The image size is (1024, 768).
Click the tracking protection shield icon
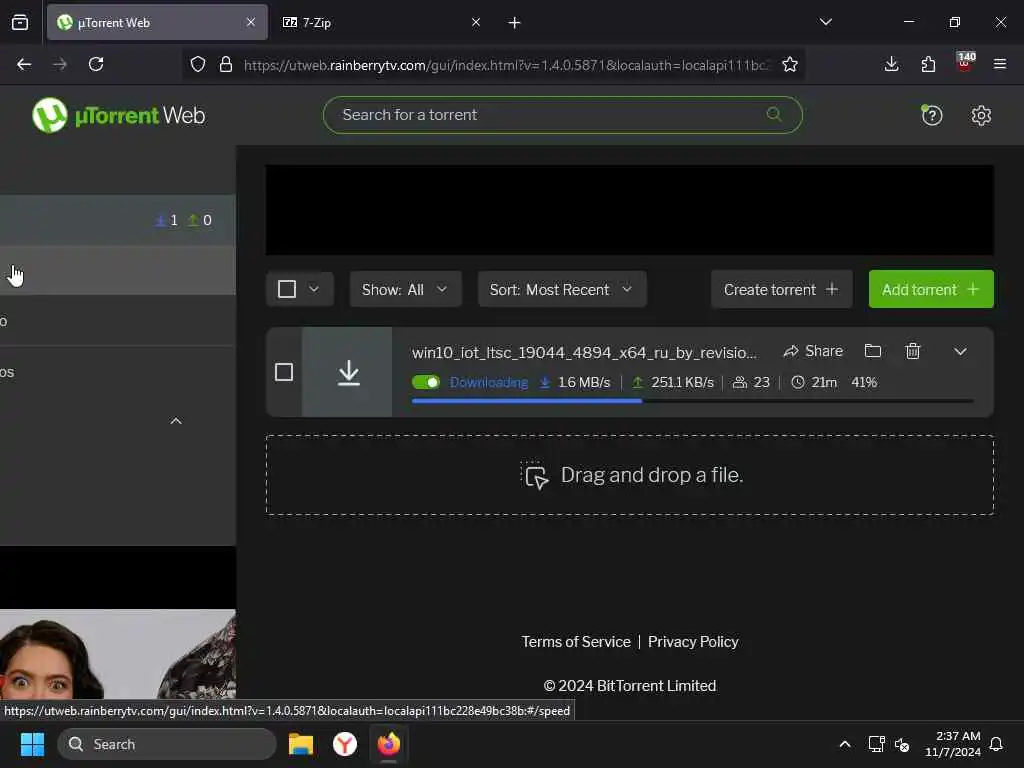tap(198, 64)
